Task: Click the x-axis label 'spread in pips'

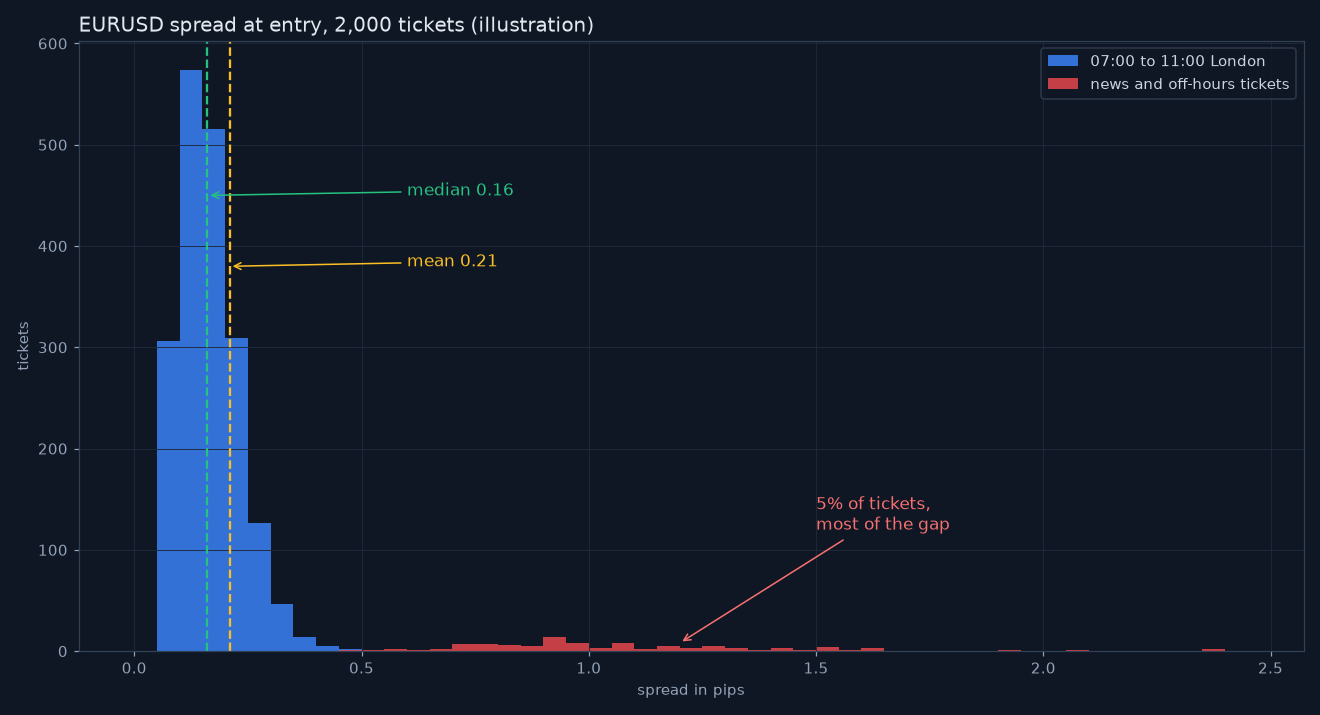Action: pos(691,690)
